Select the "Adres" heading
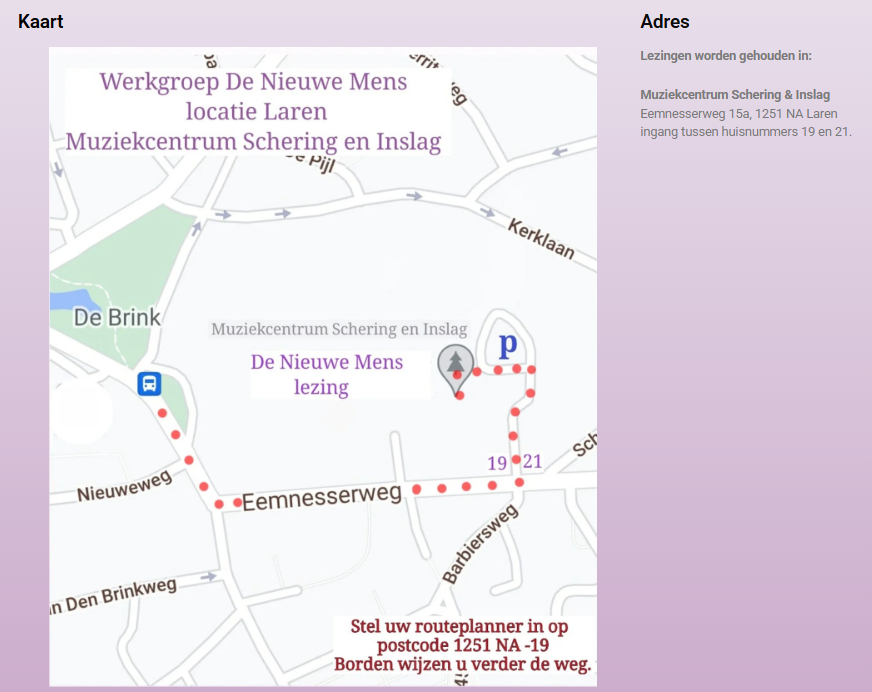872x692 pixels. (663, 21)
